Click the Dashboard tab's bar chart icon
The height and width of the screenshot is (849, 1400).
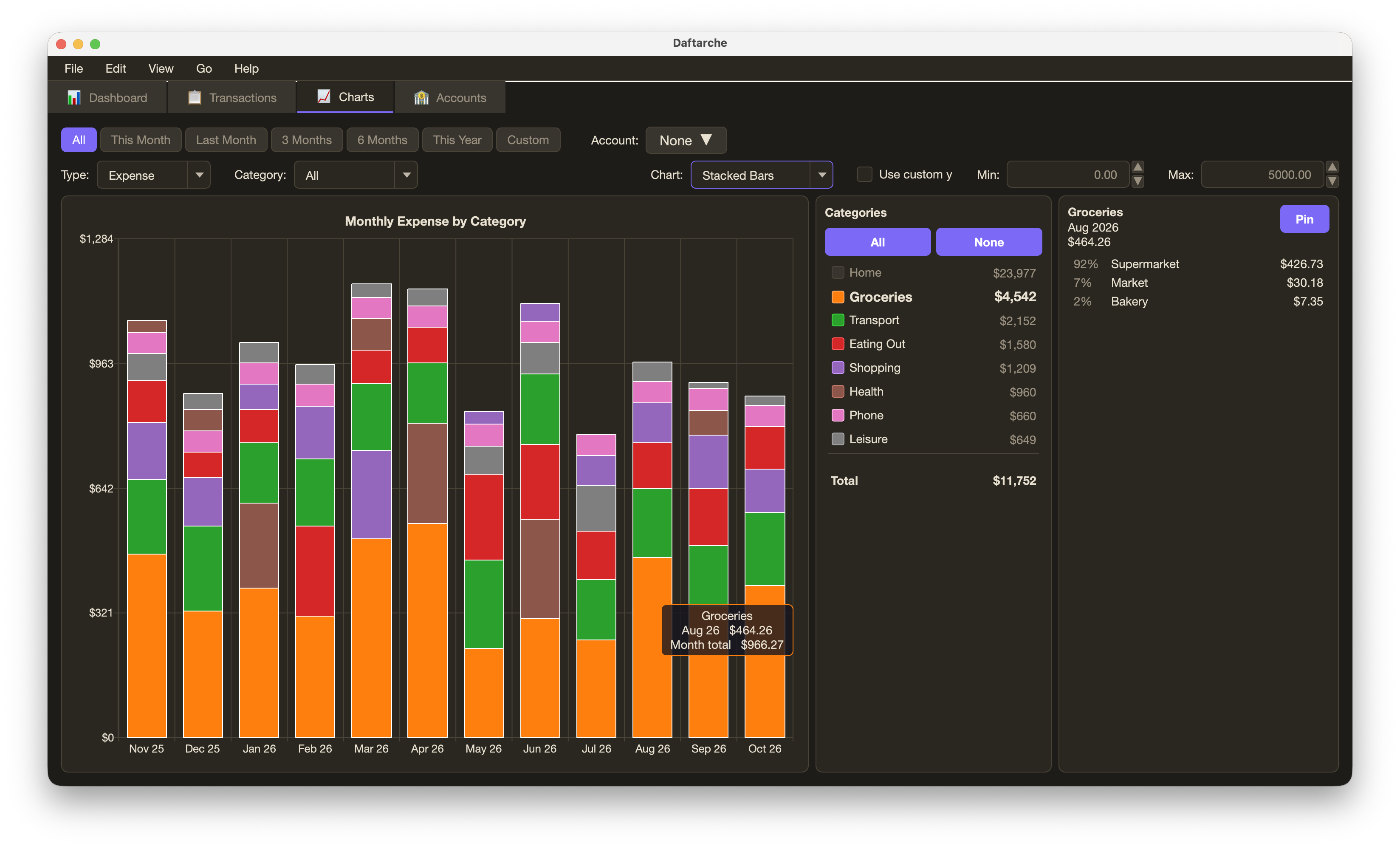coord(74,98)
